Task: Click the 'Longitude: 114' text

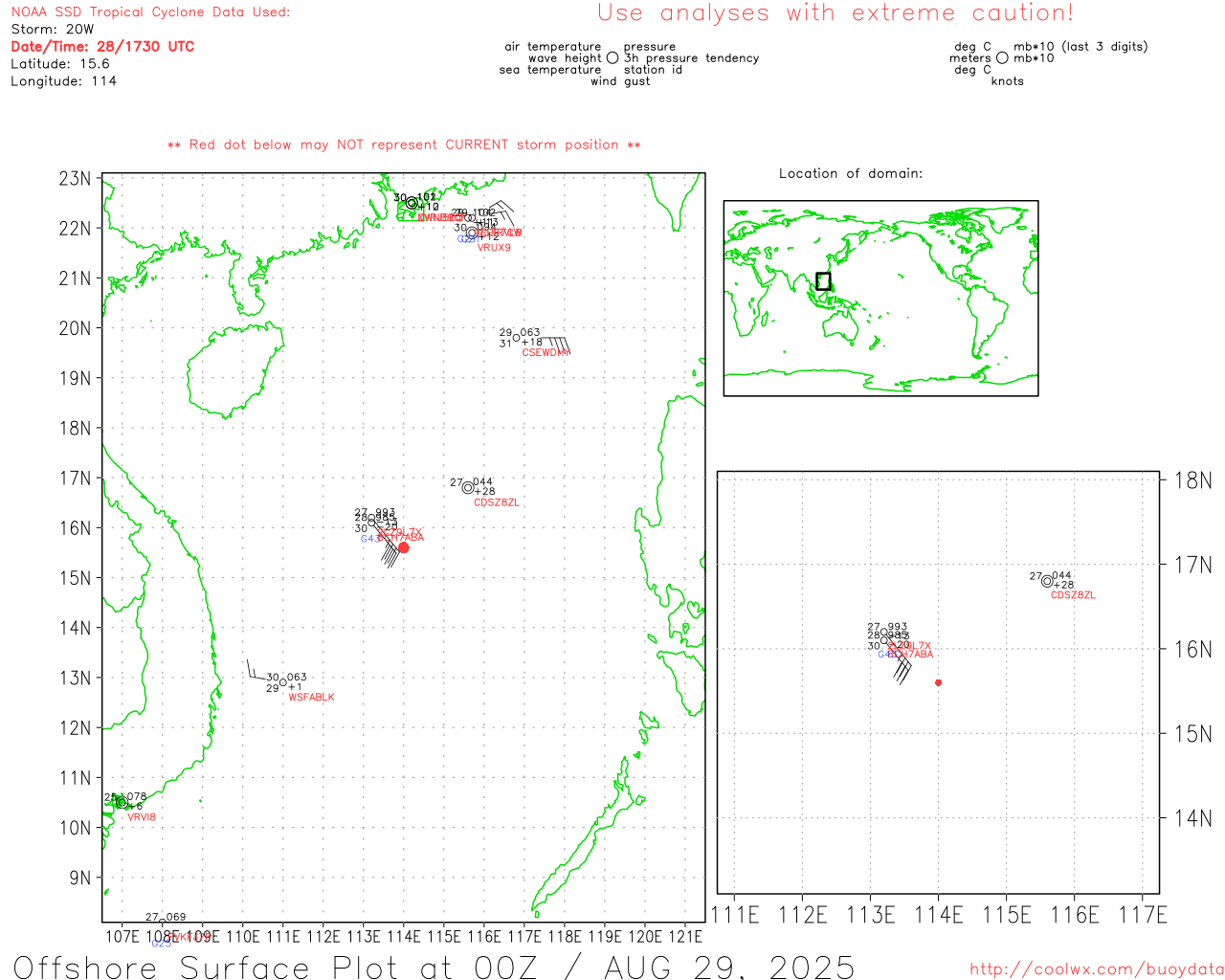Action: coord(63,81)
